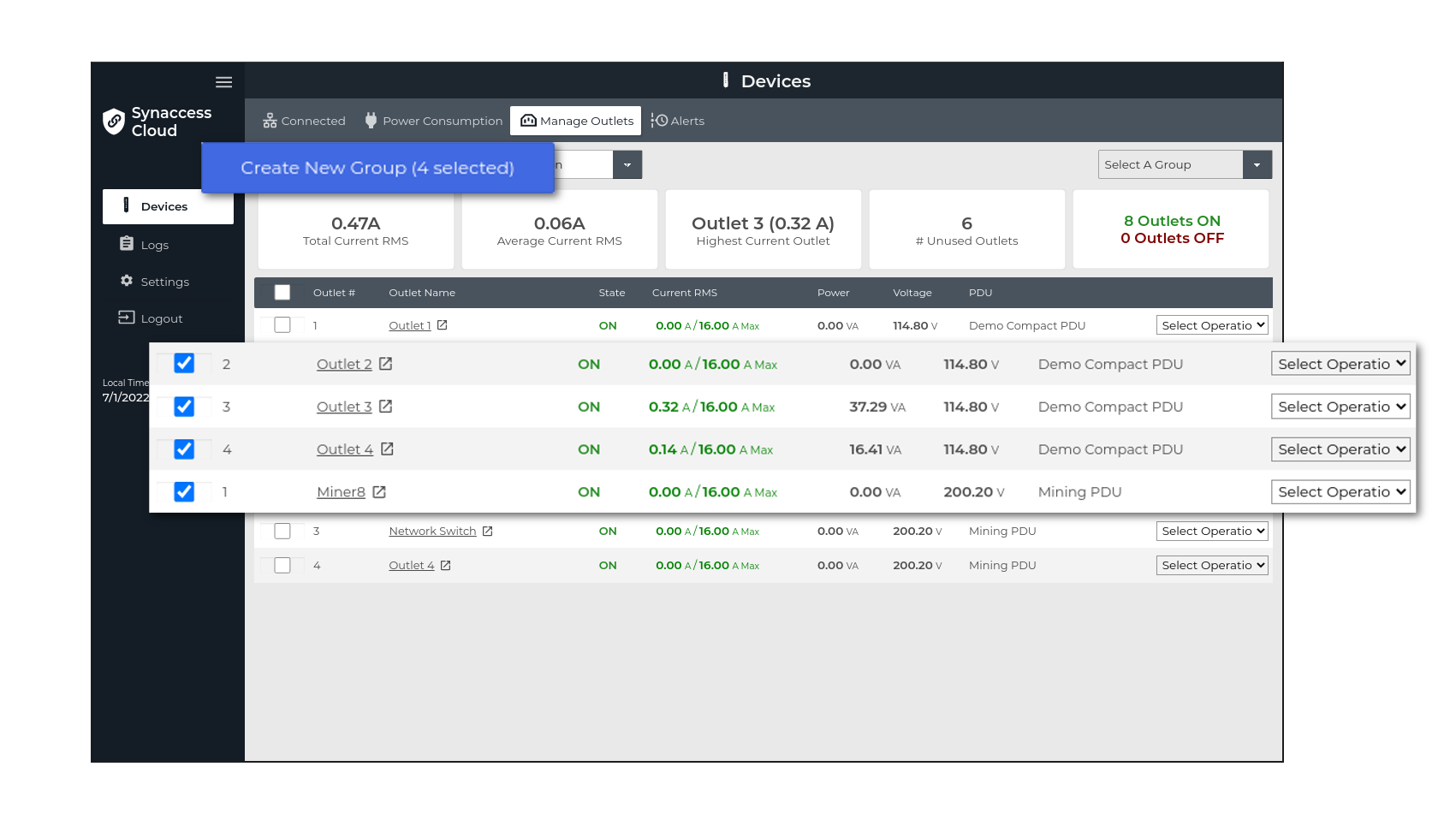Click the PDU column header
The width and height of the screenshot is (1456, 820).
(981, 293)
